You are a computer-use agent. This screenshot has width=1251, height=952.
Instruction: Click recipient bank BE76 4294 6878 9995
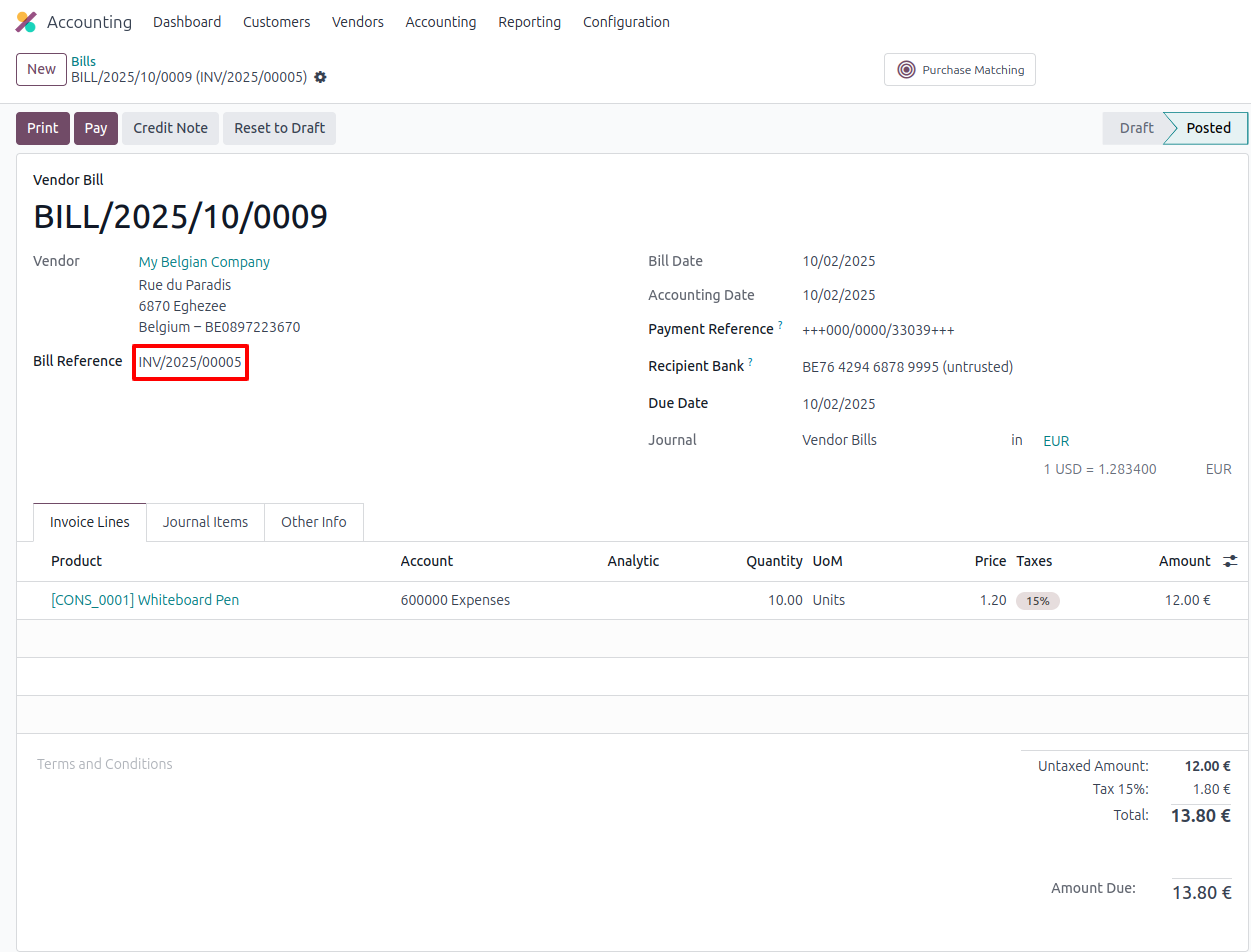click(908, 367)
